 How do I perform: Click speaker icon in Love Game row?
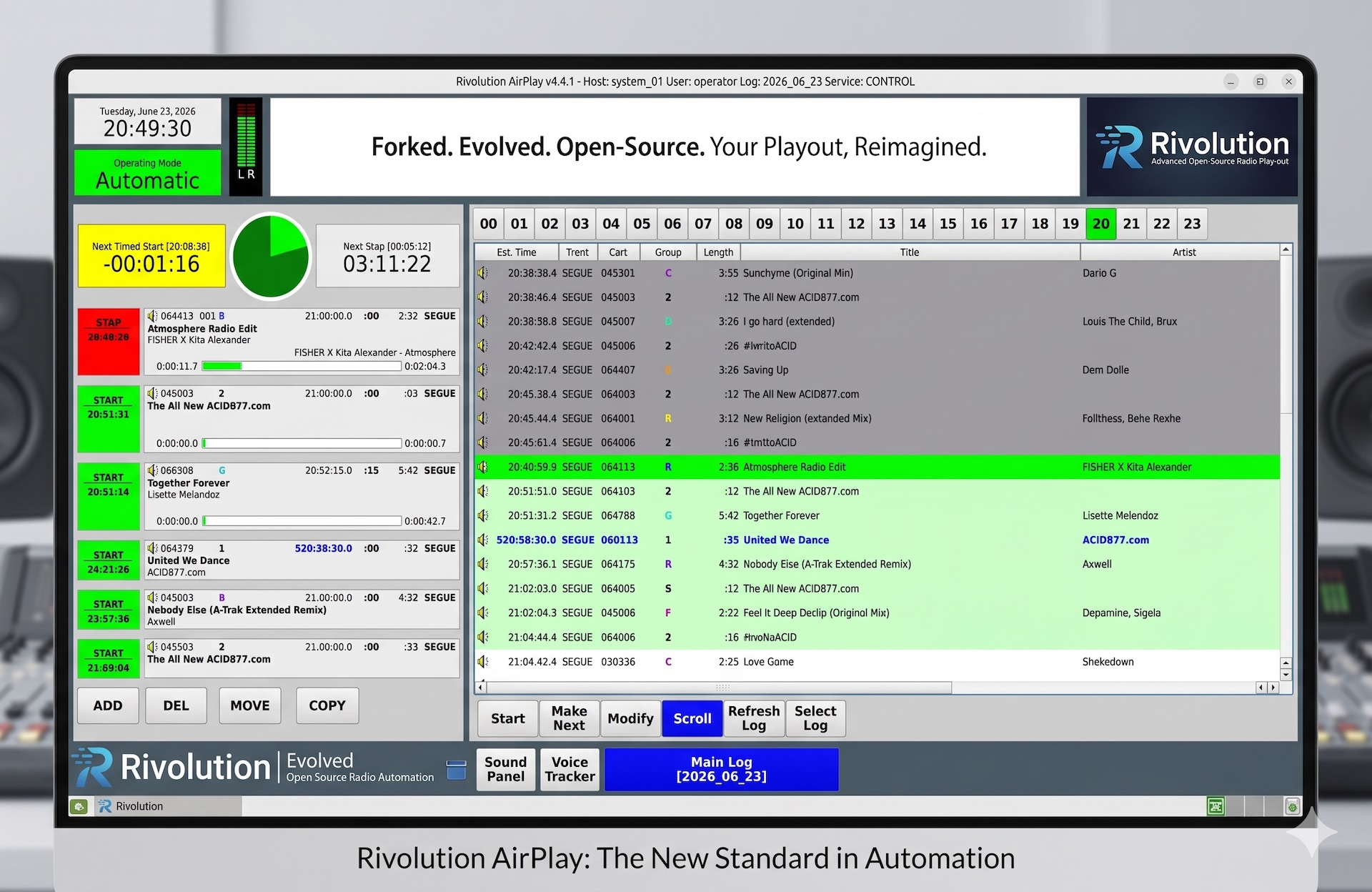[483, 661]
